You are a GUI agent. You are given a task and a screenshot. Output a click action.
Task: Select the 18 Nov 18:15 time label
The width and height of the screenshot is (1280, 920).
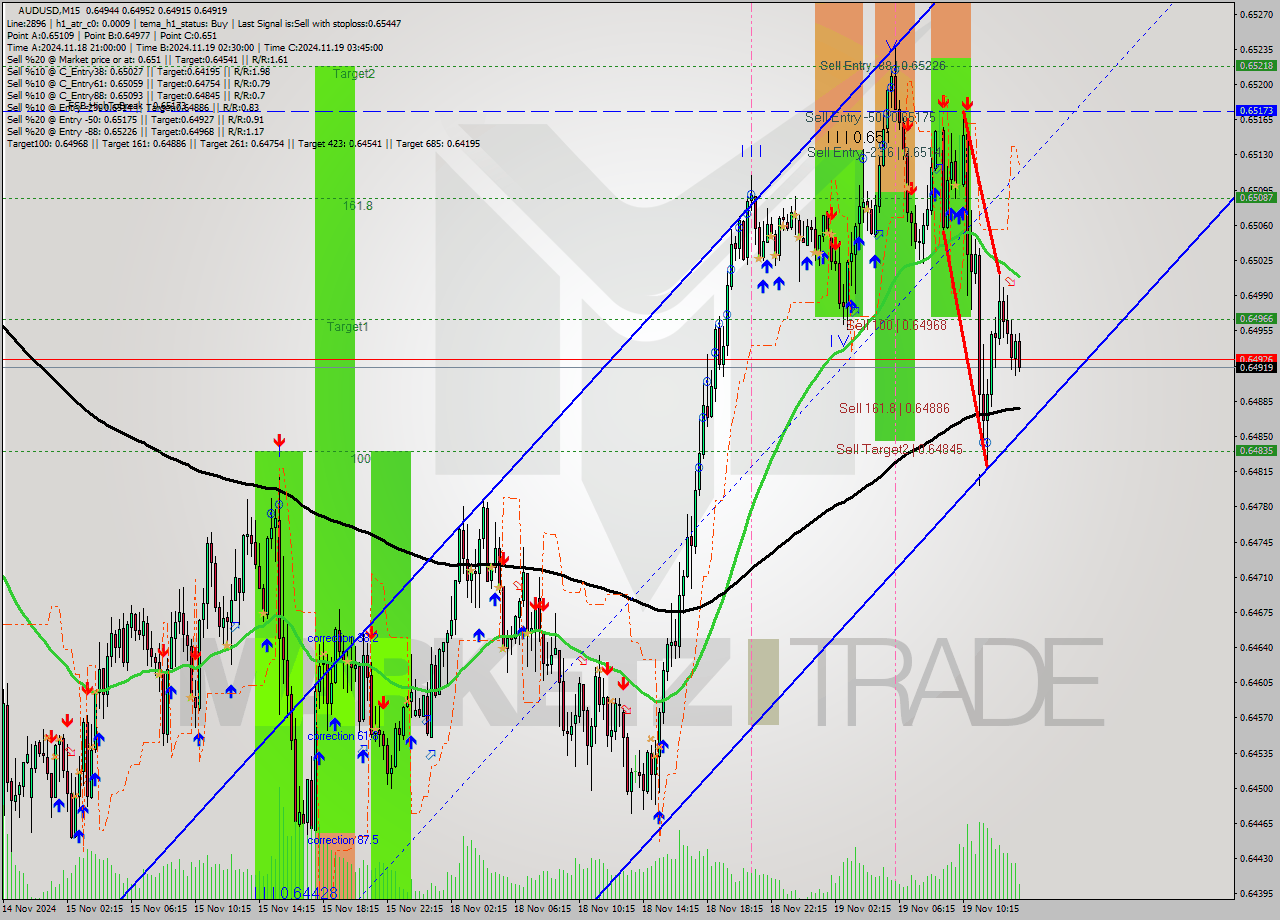pyautogui.click(x=735, y=910)
